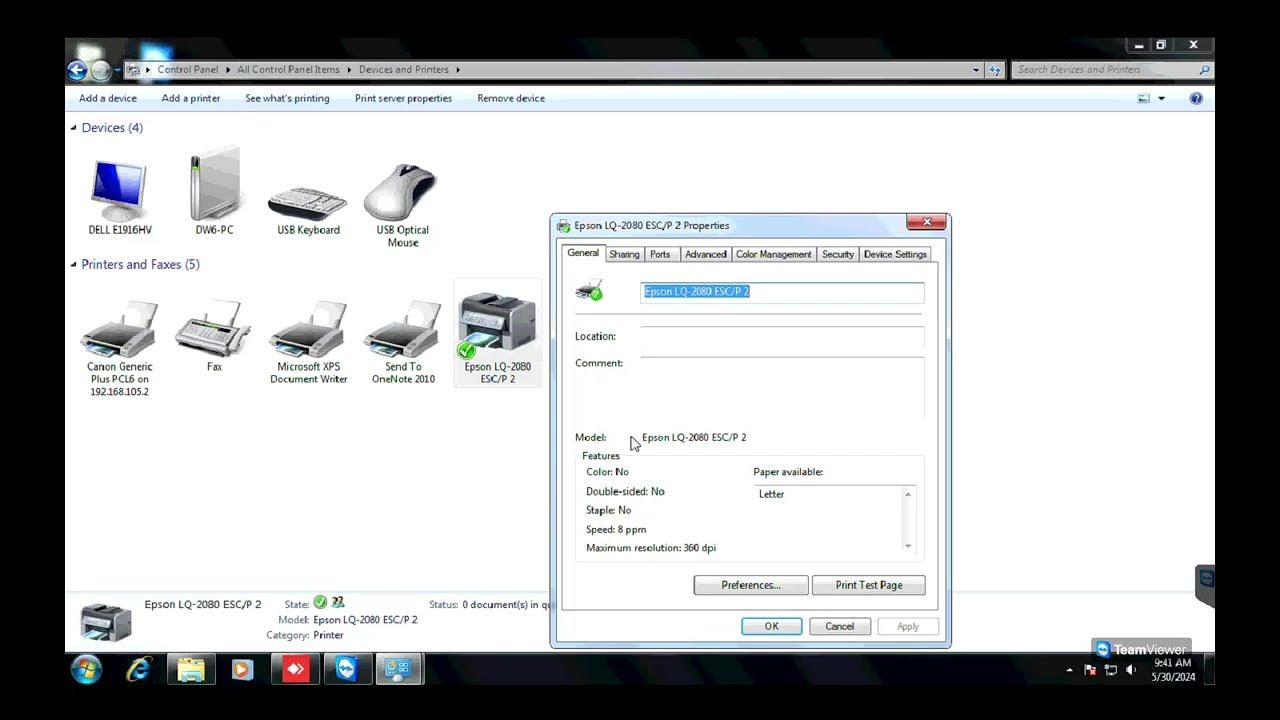
Task: Click See what's printing
Action: tap(287, 98)
